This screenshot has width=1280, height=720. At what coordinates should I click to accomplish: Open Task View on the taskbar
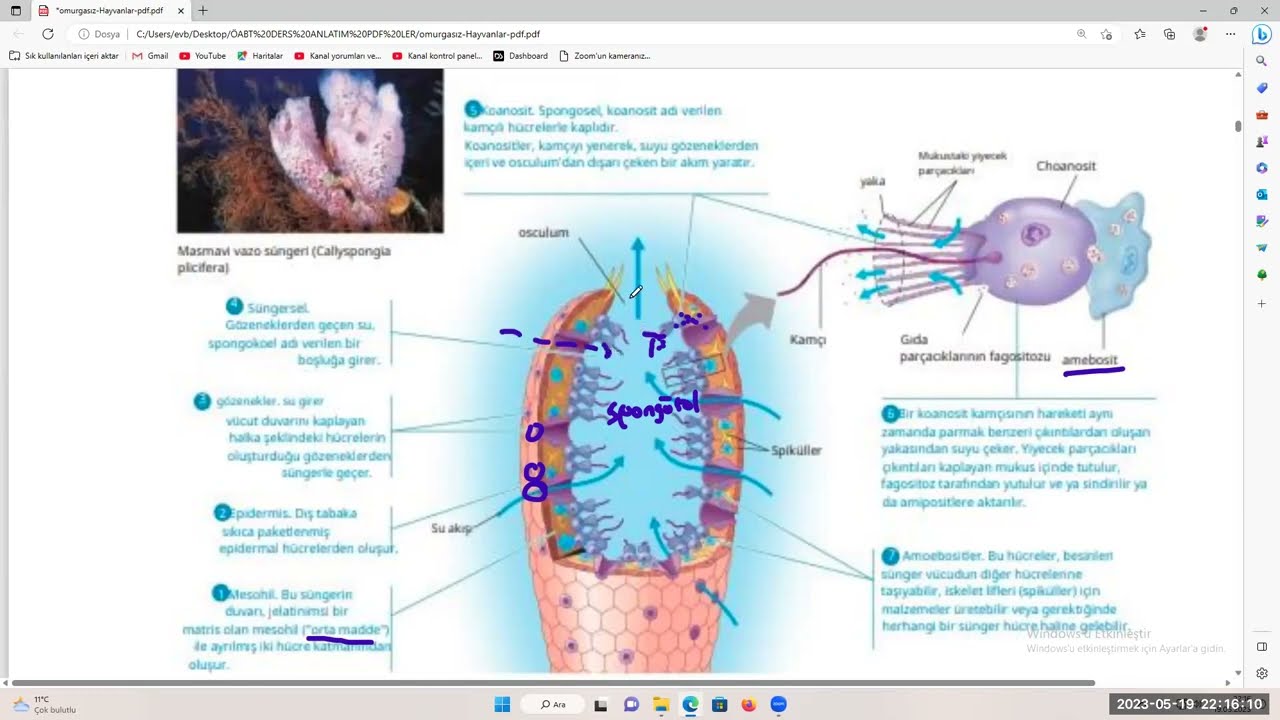pos(601,704)
